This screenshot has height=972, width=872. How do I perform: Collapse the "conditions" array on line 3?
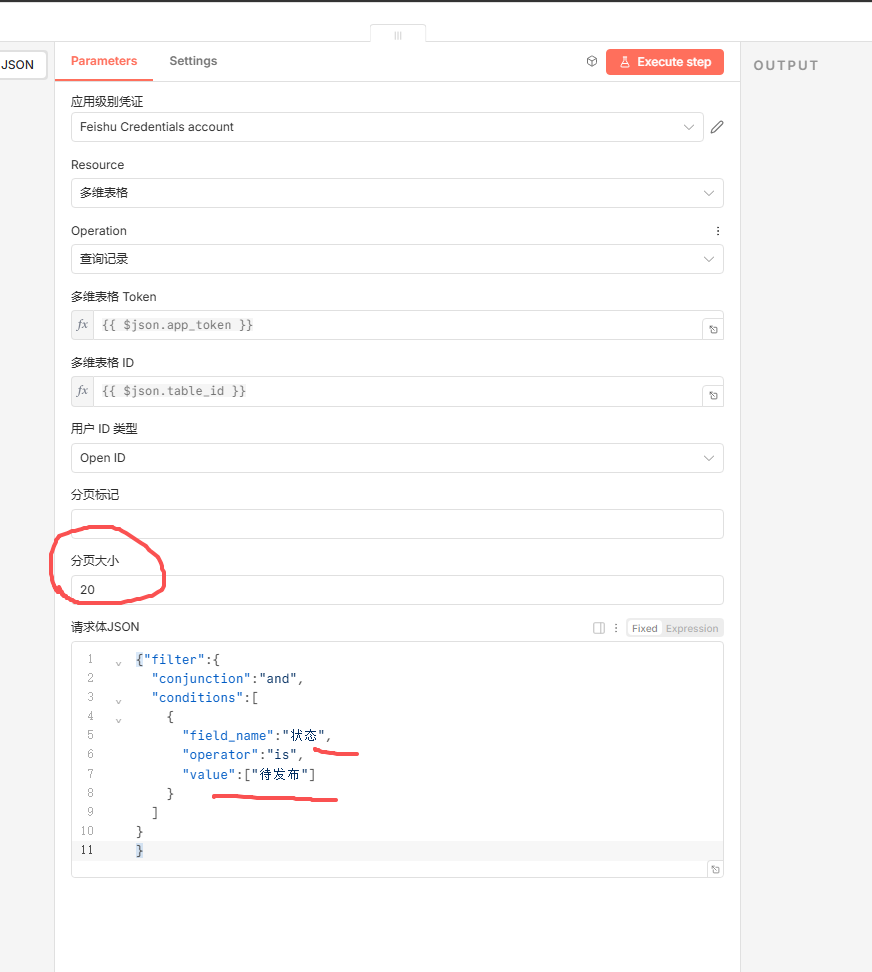[119, 699]
